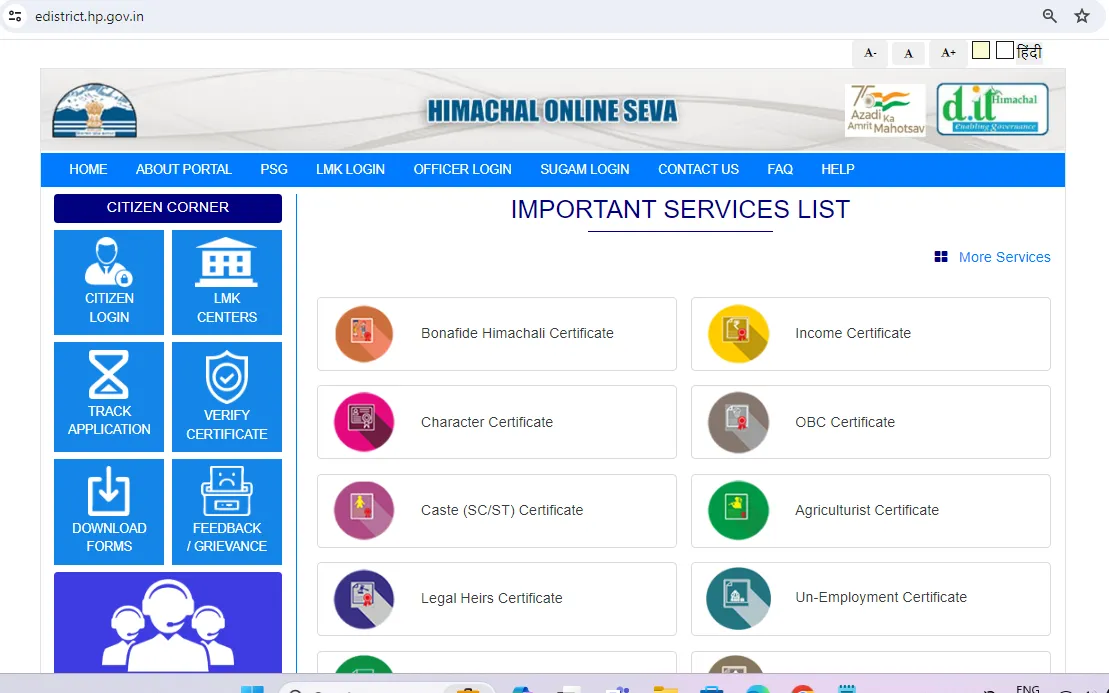Click the Income Certificate yellow icon
This screenshot has width=1109, height=693.
[738, 334]
